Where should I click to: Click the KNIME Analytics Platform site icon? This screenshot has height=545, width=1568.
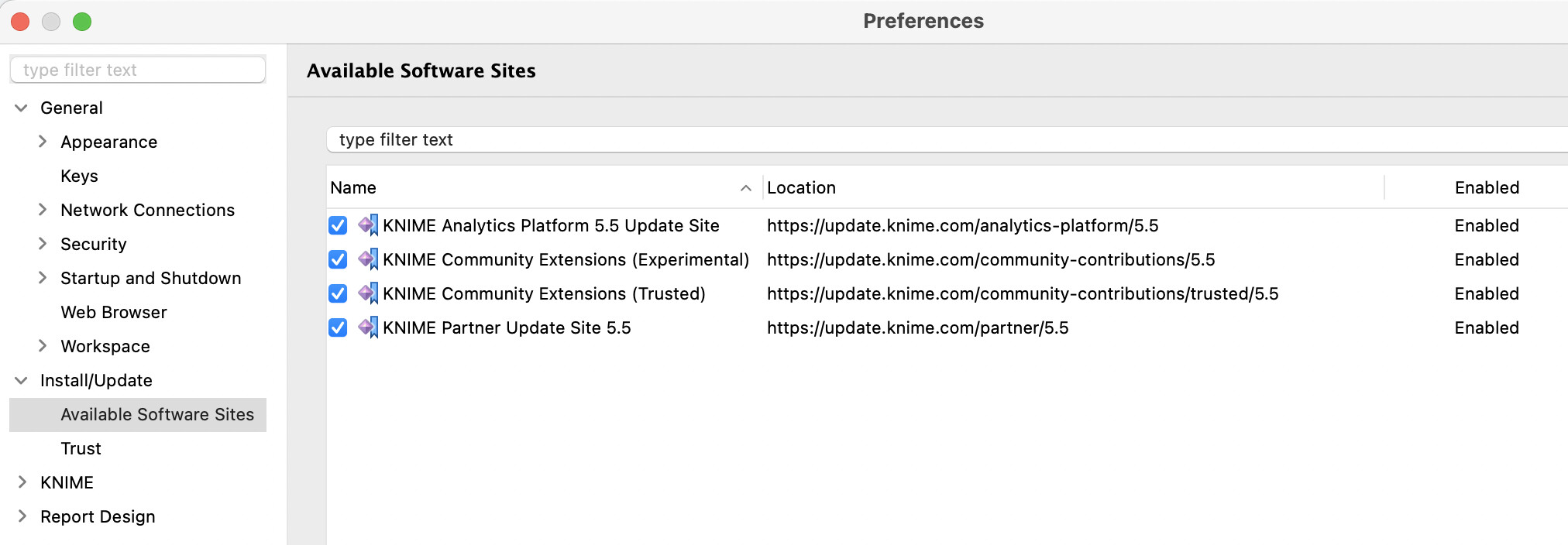[368, 225]
